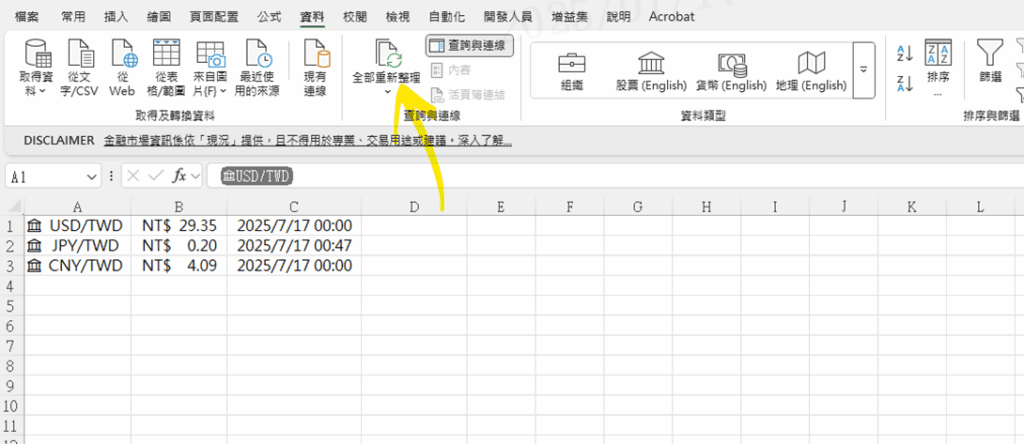The height and width of the screenshot is (444, 1024).
Task: Expand the data types gallery dropdown
Action: coord(862,69)
